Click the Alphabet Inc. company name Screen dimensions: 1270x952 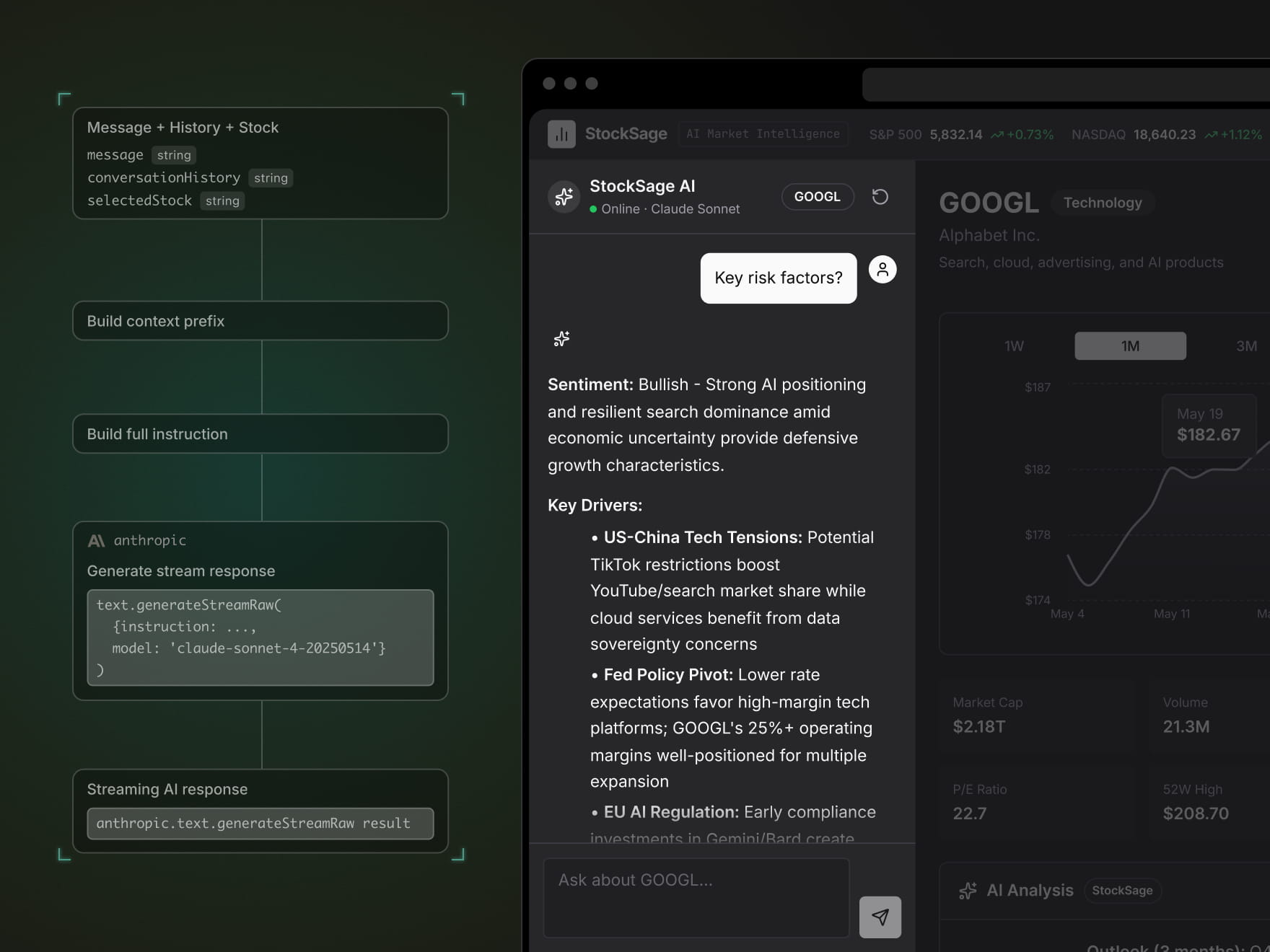tap(989, 236)
